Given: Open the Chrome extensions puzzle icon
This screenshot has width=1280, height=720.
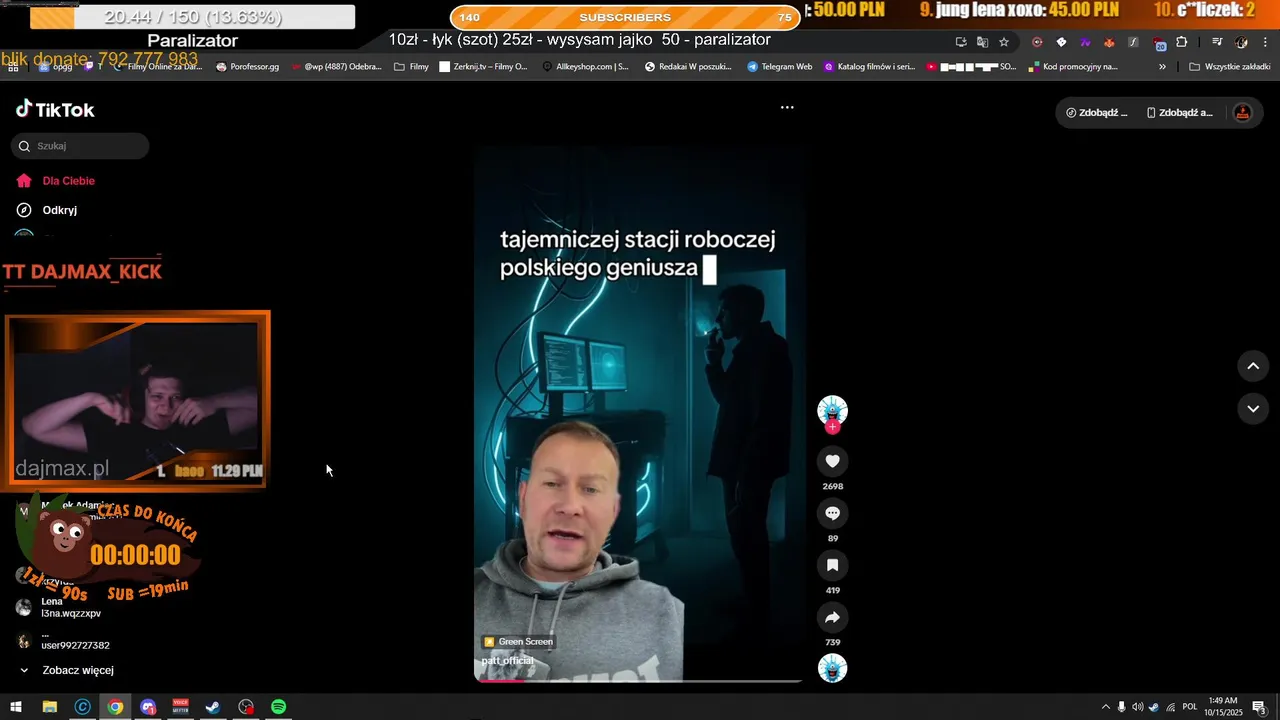Looking at the screenshot, I should (x=1181, y=42).
